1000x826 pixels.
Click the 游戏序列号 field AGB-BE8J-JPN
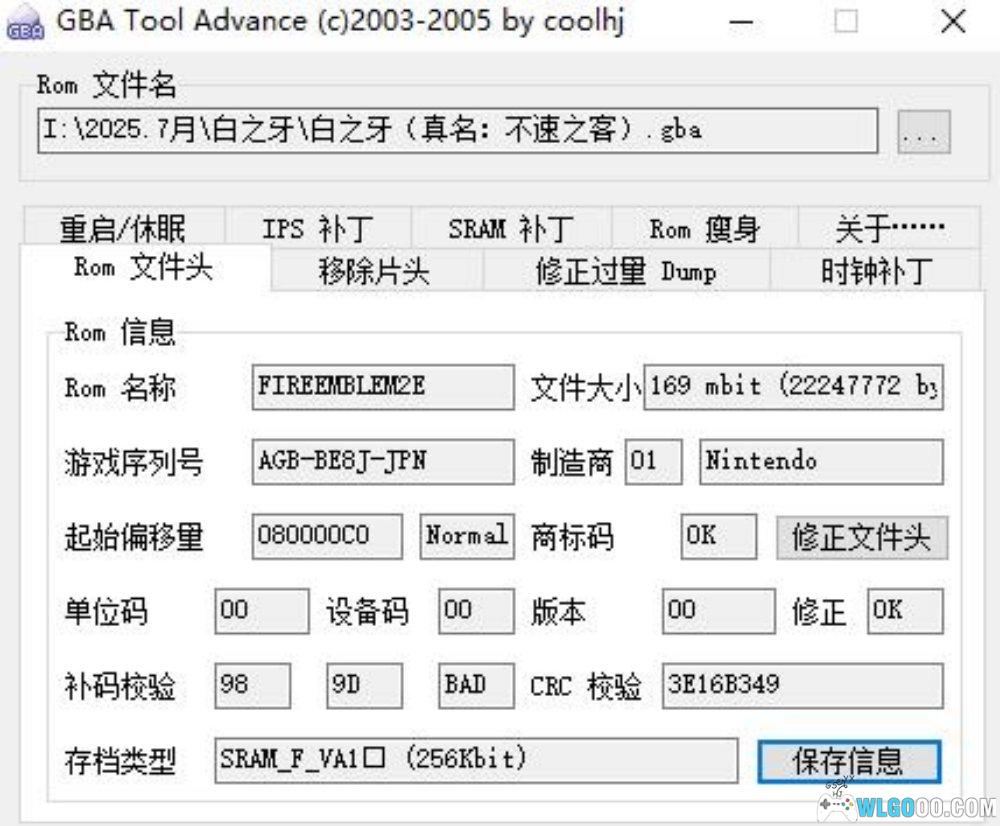(382, 461)
